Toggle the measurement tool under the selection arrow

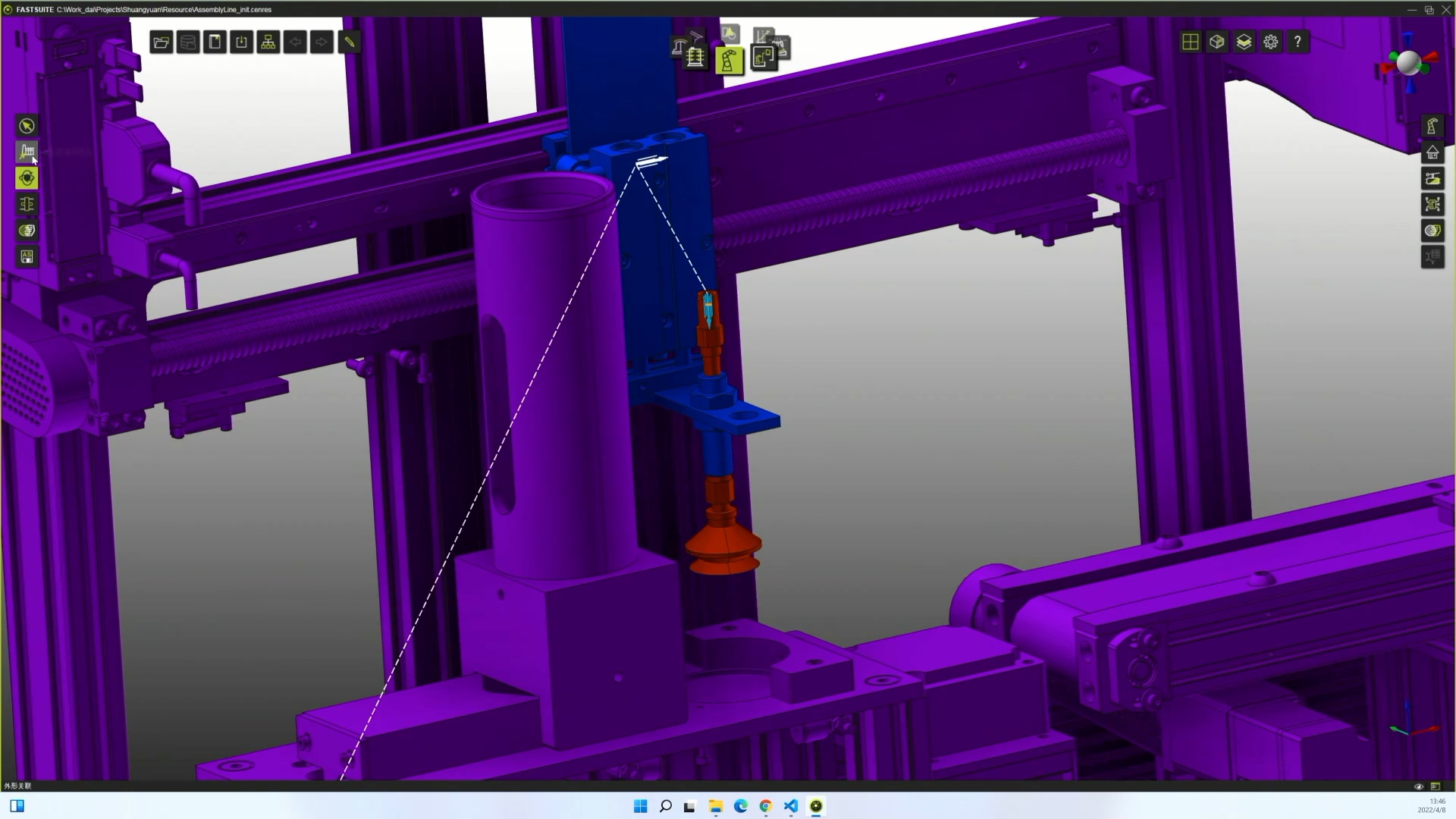point(27,152)
